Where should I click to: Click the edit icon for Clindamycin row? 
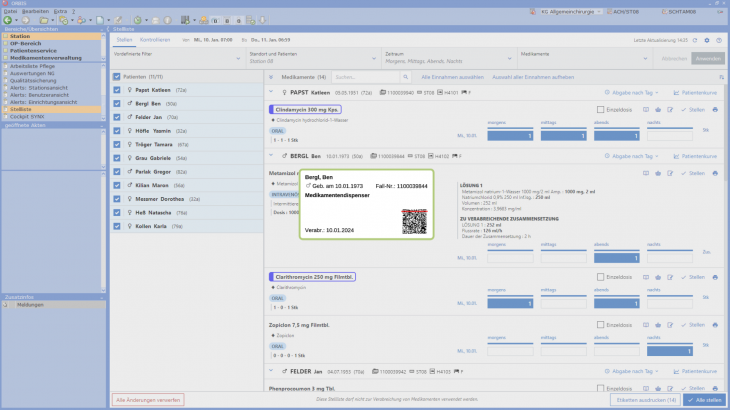click(x=670, y=109)
